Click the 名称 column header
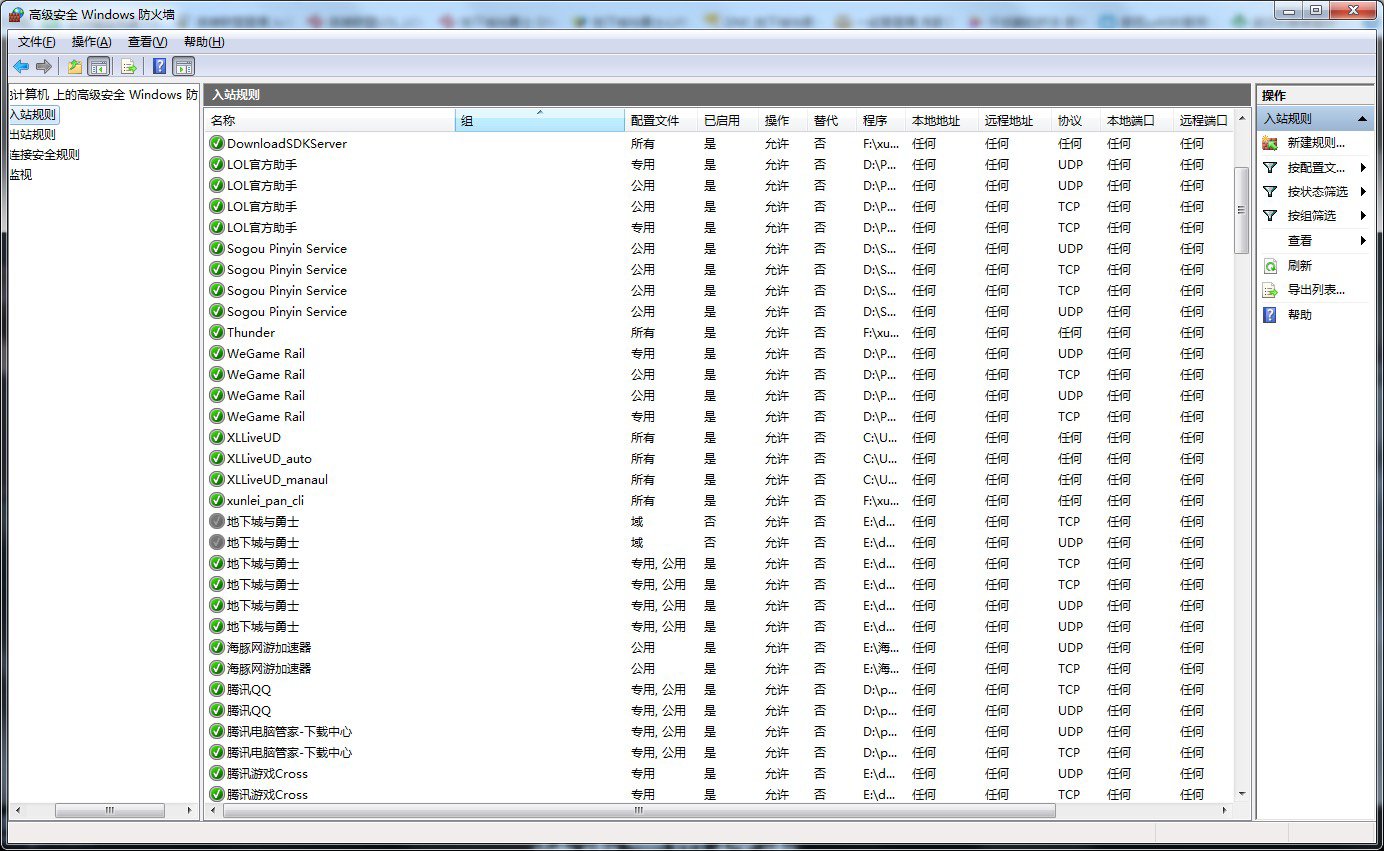 click(x=330, y=121)
